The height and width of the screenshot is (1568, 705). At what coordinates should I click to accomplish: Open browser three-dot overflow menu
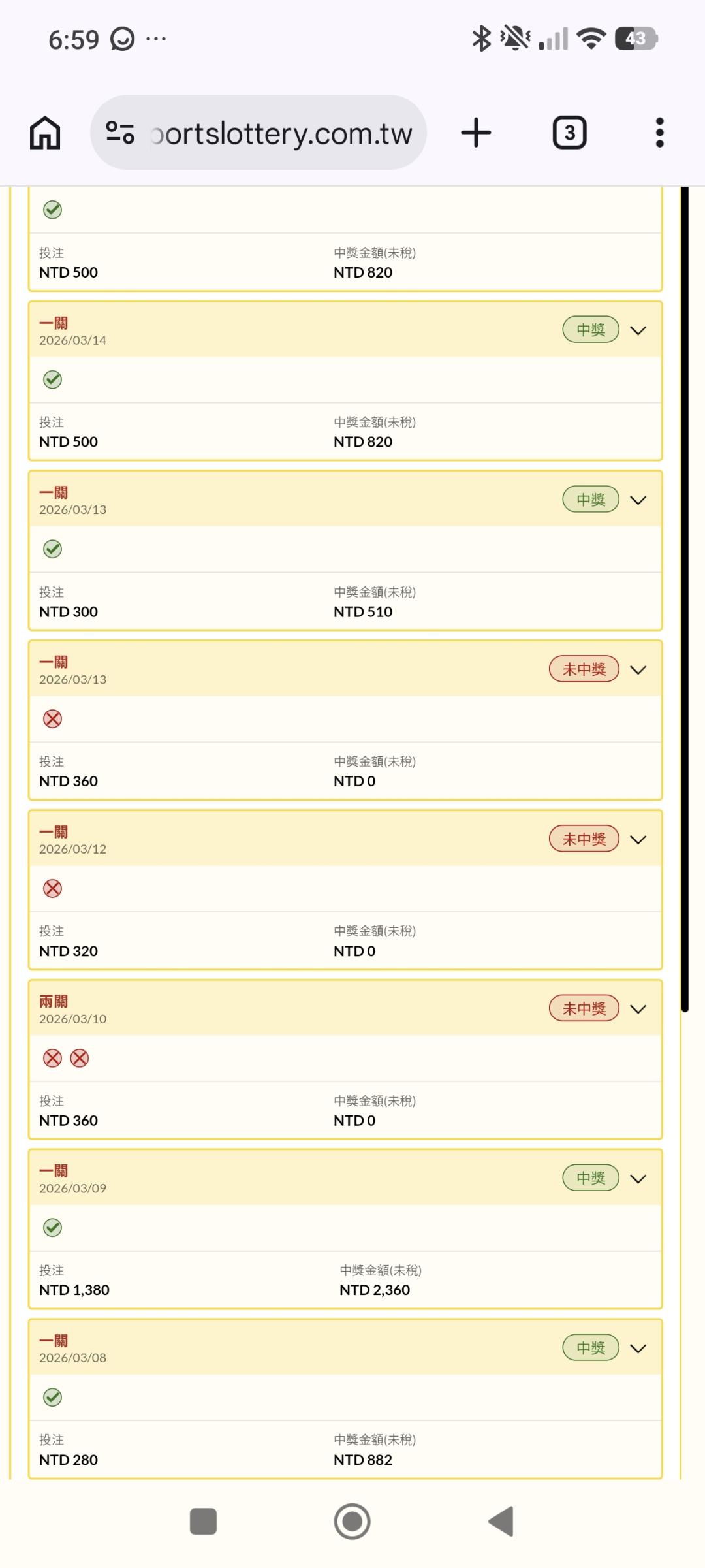click(x=659, y=133)
